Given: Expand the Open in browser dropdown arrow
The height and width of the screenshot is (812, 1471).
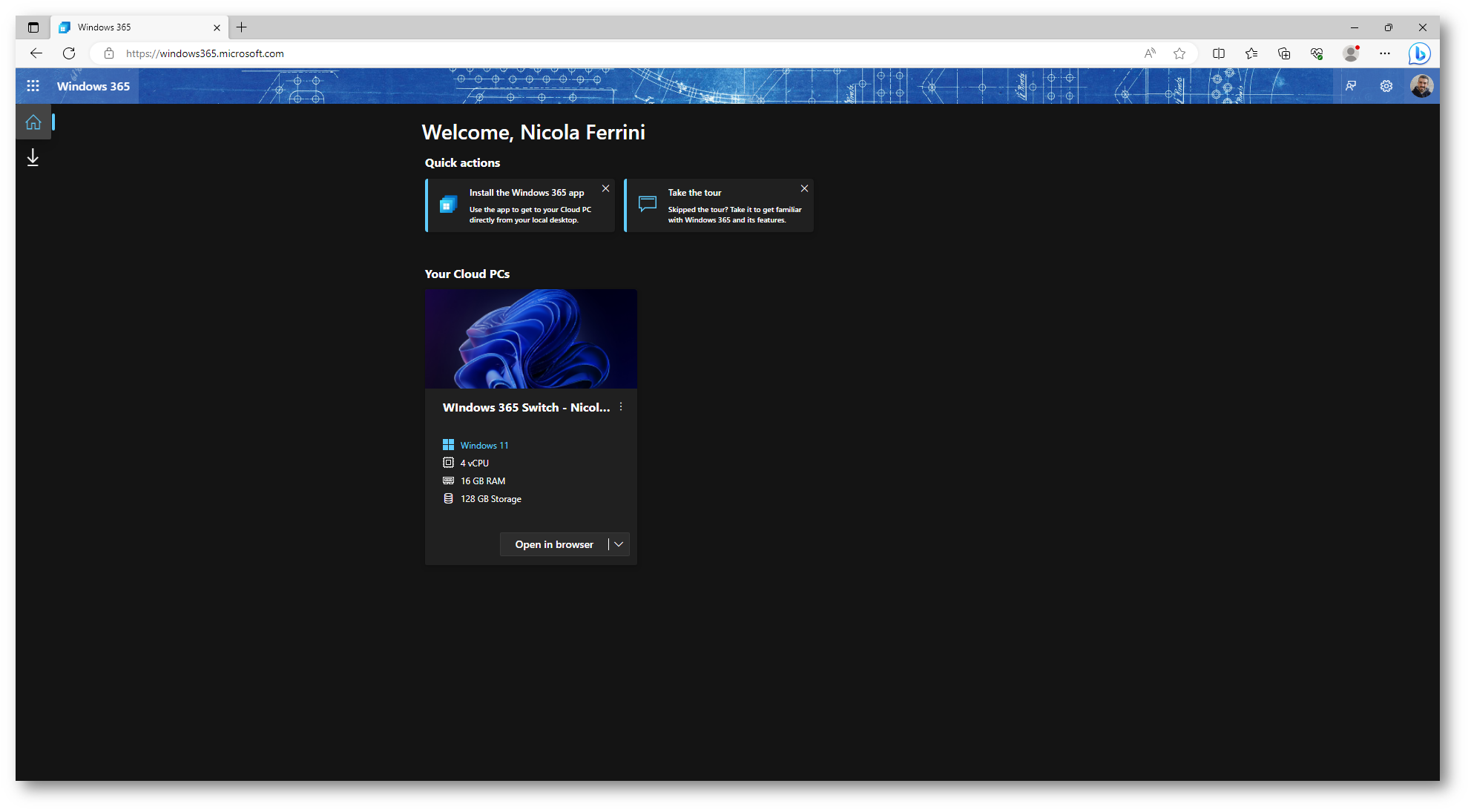Looking at the screenshot, I should pos(619,544).
